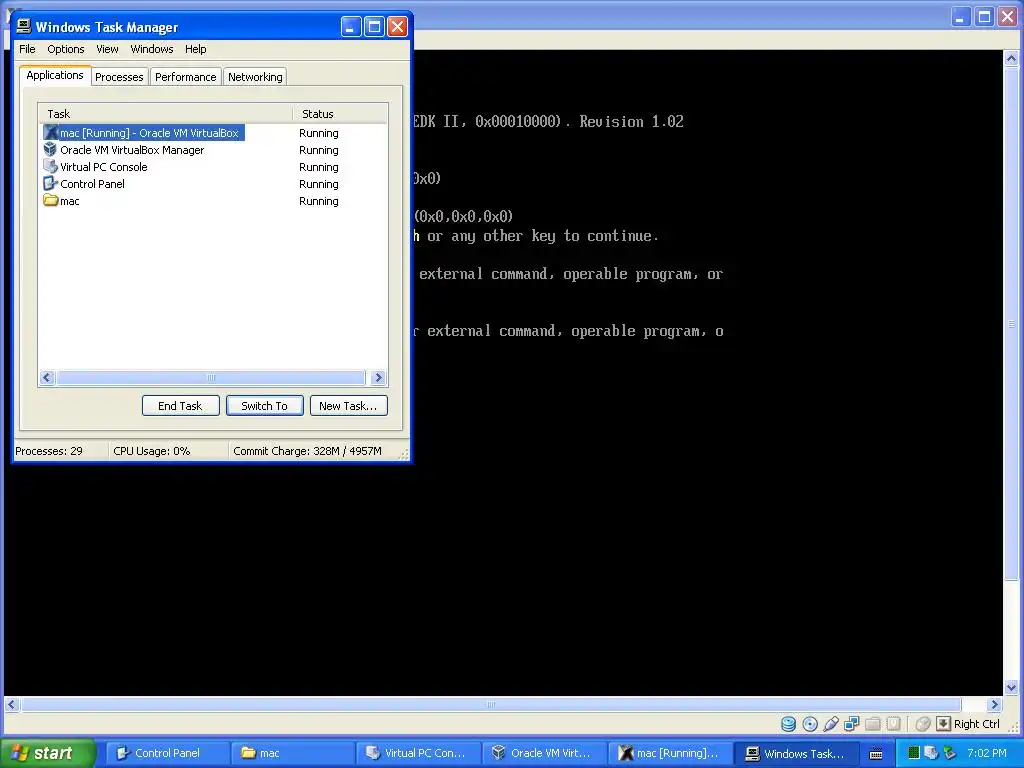
Task: Click the 7:02 PM system clock
Action: [987, 753]
